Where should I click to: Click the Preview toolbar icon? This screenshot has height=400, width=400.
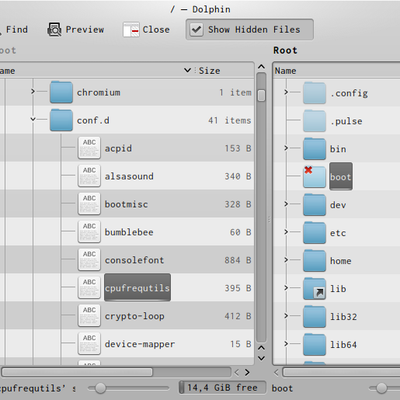(x=54, y=30)
